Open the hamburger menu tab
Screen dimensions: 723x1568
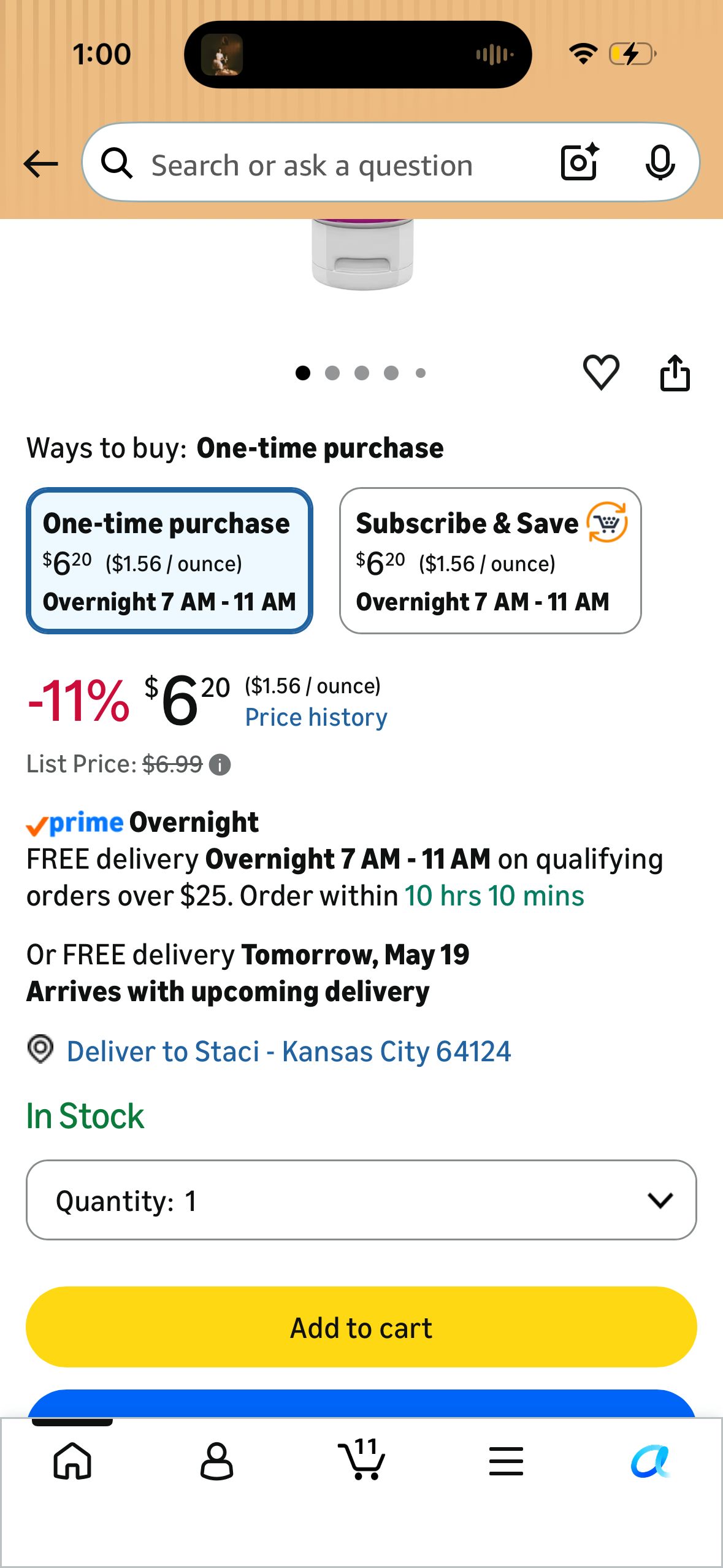coord(506,1461)
